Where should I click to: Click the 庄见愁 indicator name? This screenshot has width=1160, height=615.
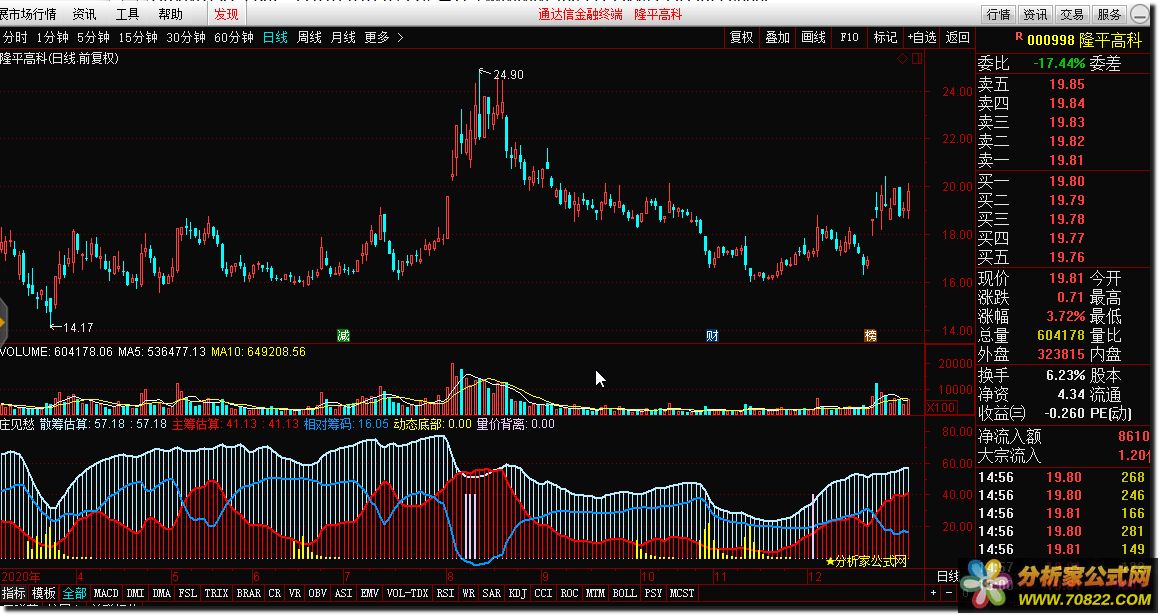pyautogui.click(x=17, y=424)
